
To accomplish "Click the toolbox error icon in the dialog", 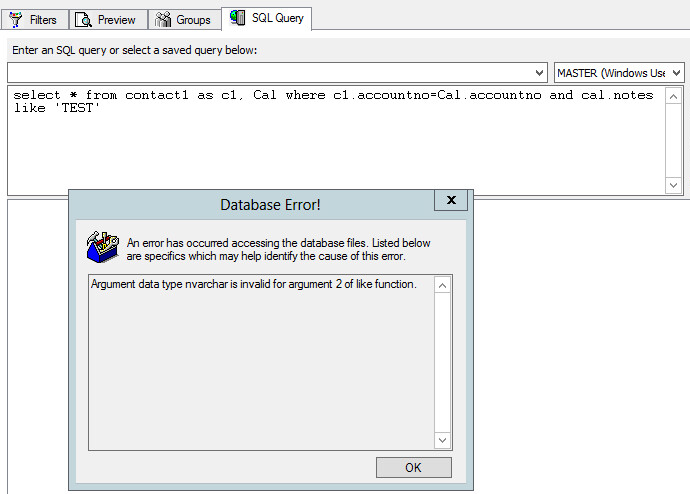I will 104,248.
